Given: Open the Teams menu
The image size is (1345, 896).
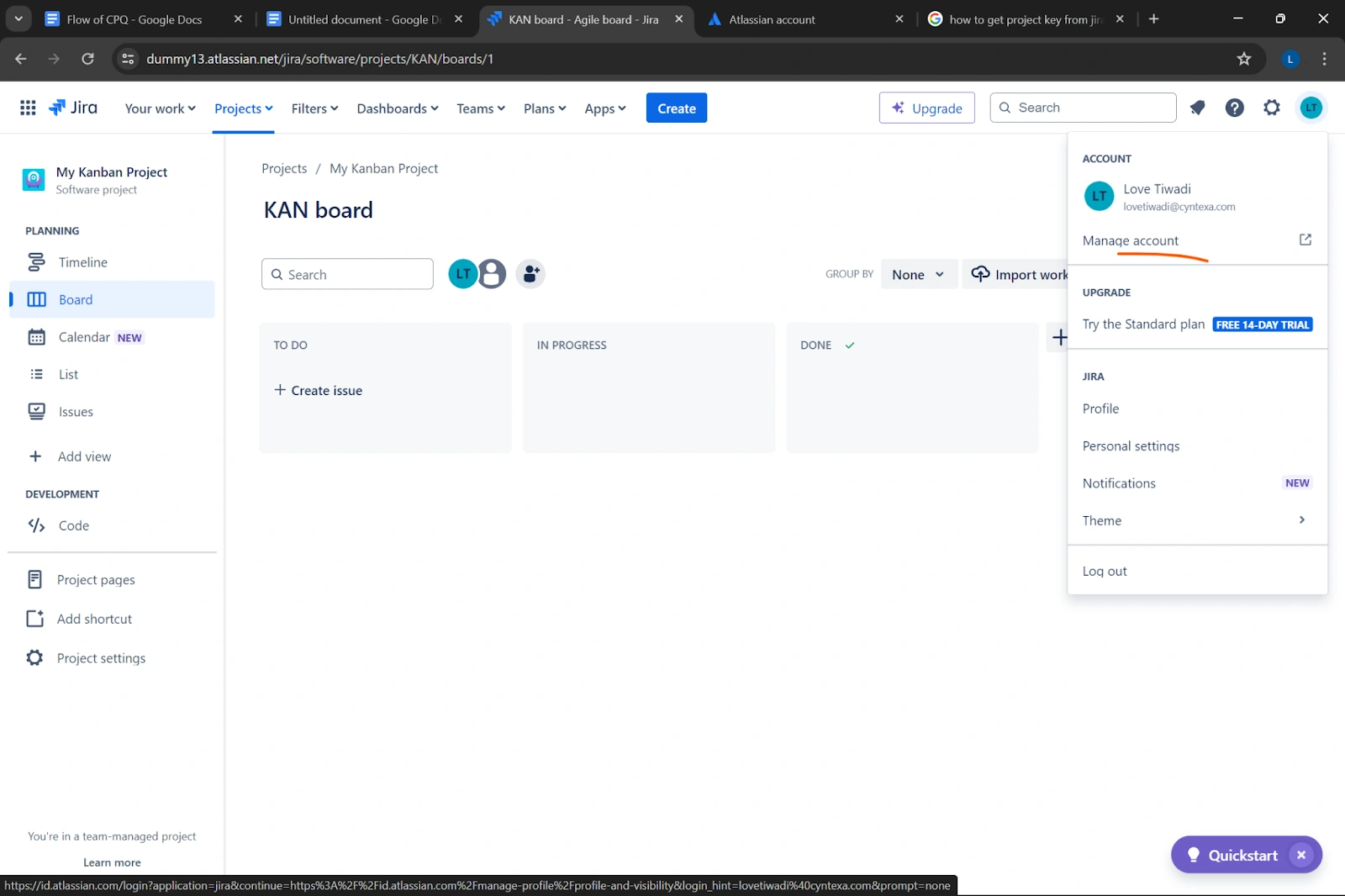Looking at the screenshot, I should (x=479, y=108).
